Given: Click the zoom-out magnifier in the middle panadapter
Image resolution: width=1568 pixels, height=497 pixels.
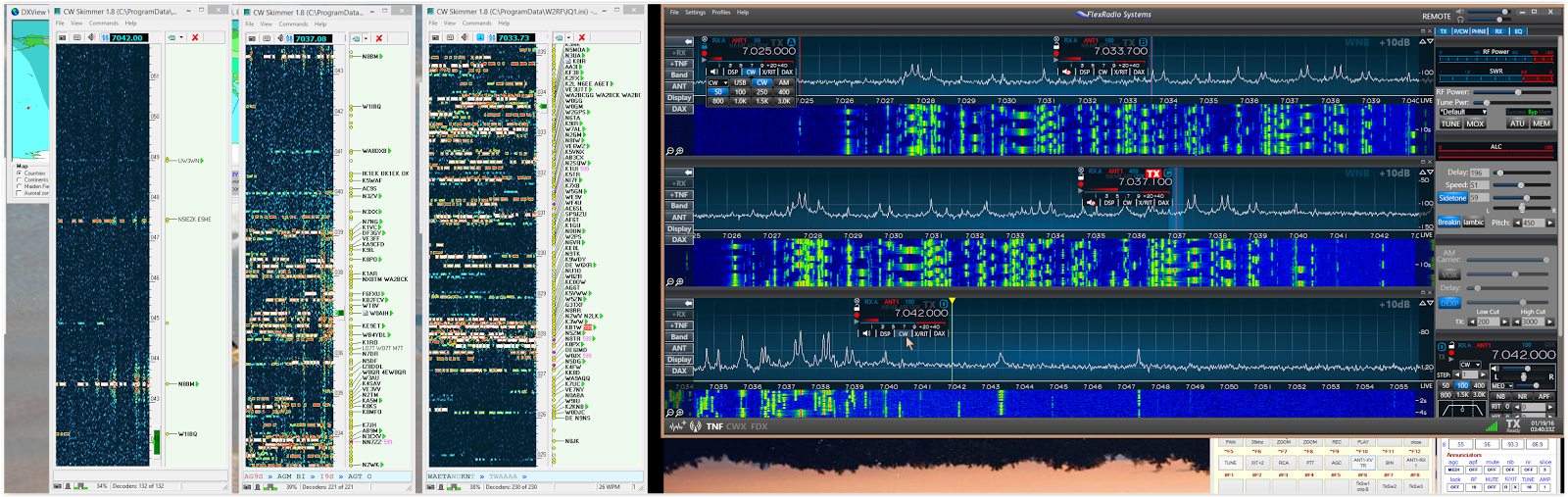Looking at the screenshot, I should (670, 281).
